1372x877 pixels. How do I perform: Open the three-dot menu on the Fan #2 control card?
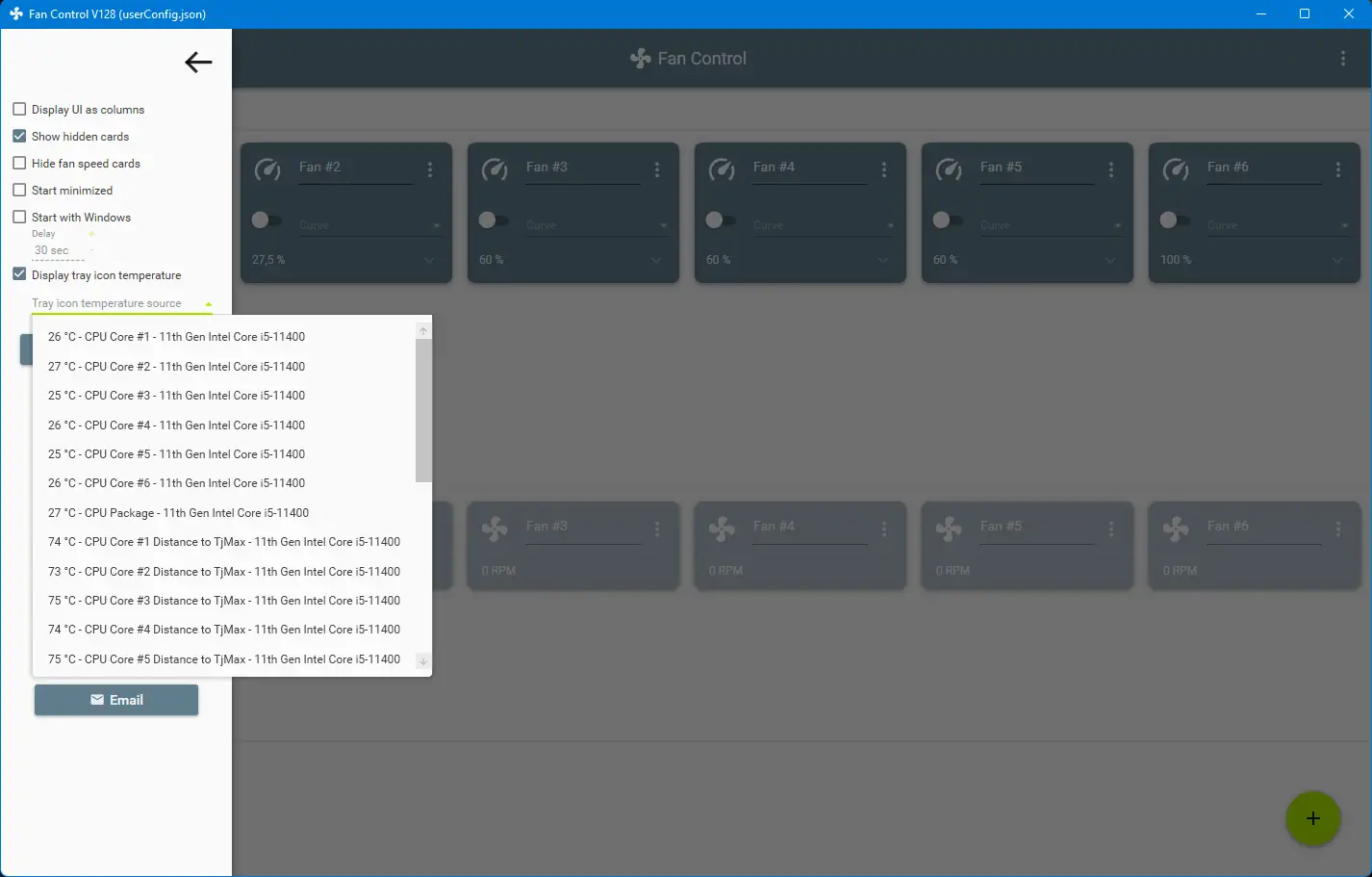tap(430, 169)
